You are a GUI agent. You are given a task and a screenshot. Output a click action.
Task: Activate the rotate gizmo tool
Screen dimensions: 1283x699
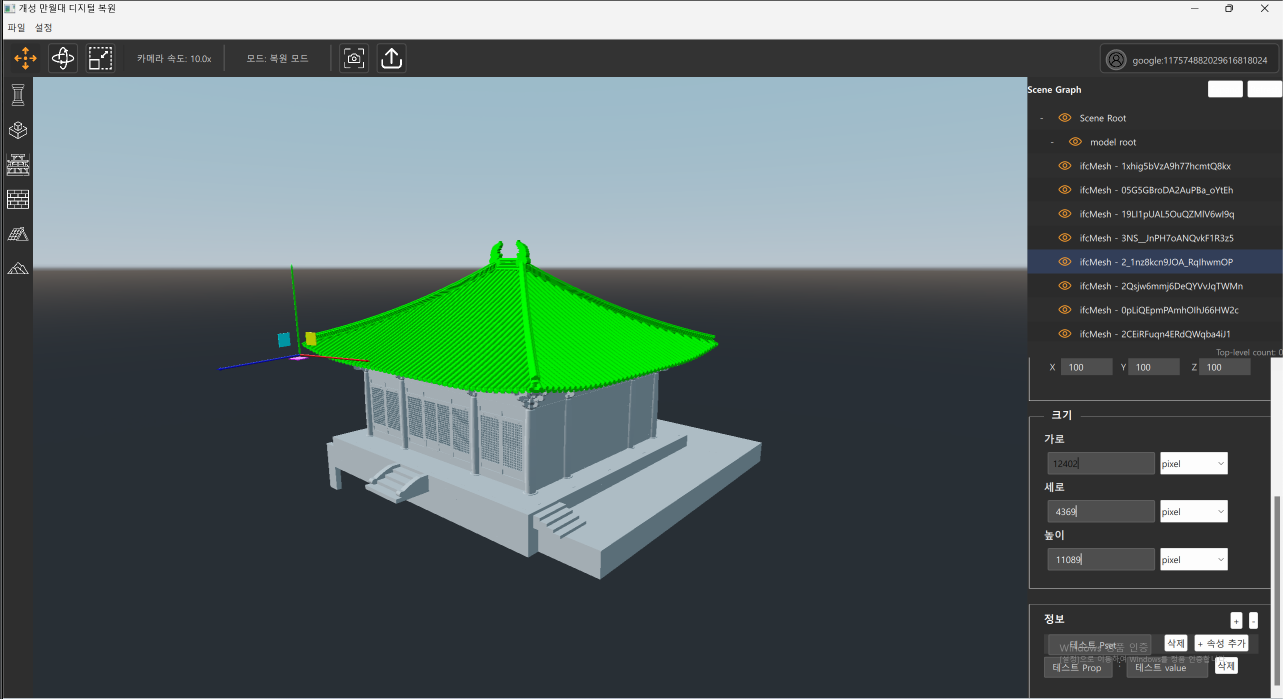point(63,59)
